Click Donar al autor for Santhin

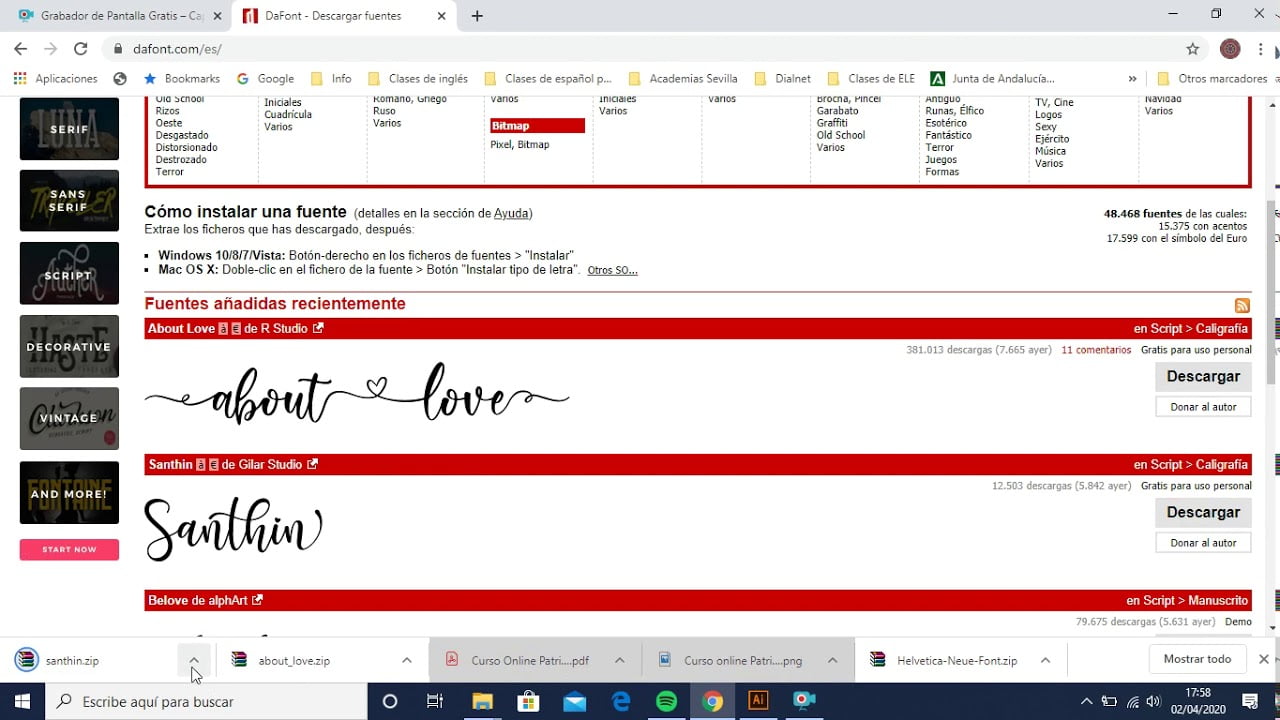click(x=1203, y=542)
